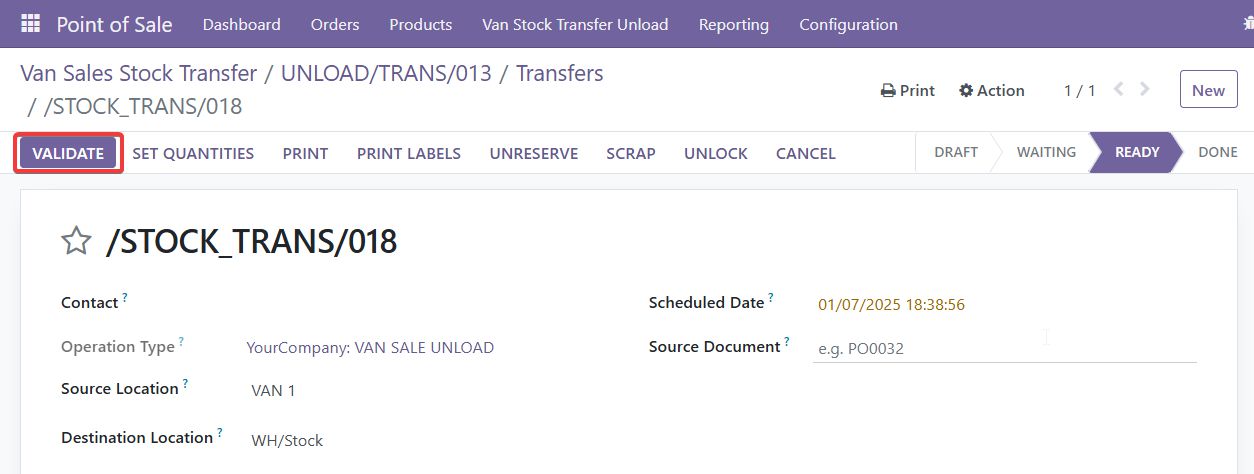Image resolution: width=1254 pixels, height=474 pixels.
Task: Click the Unreserve button
Action: (x=533, y=153)
